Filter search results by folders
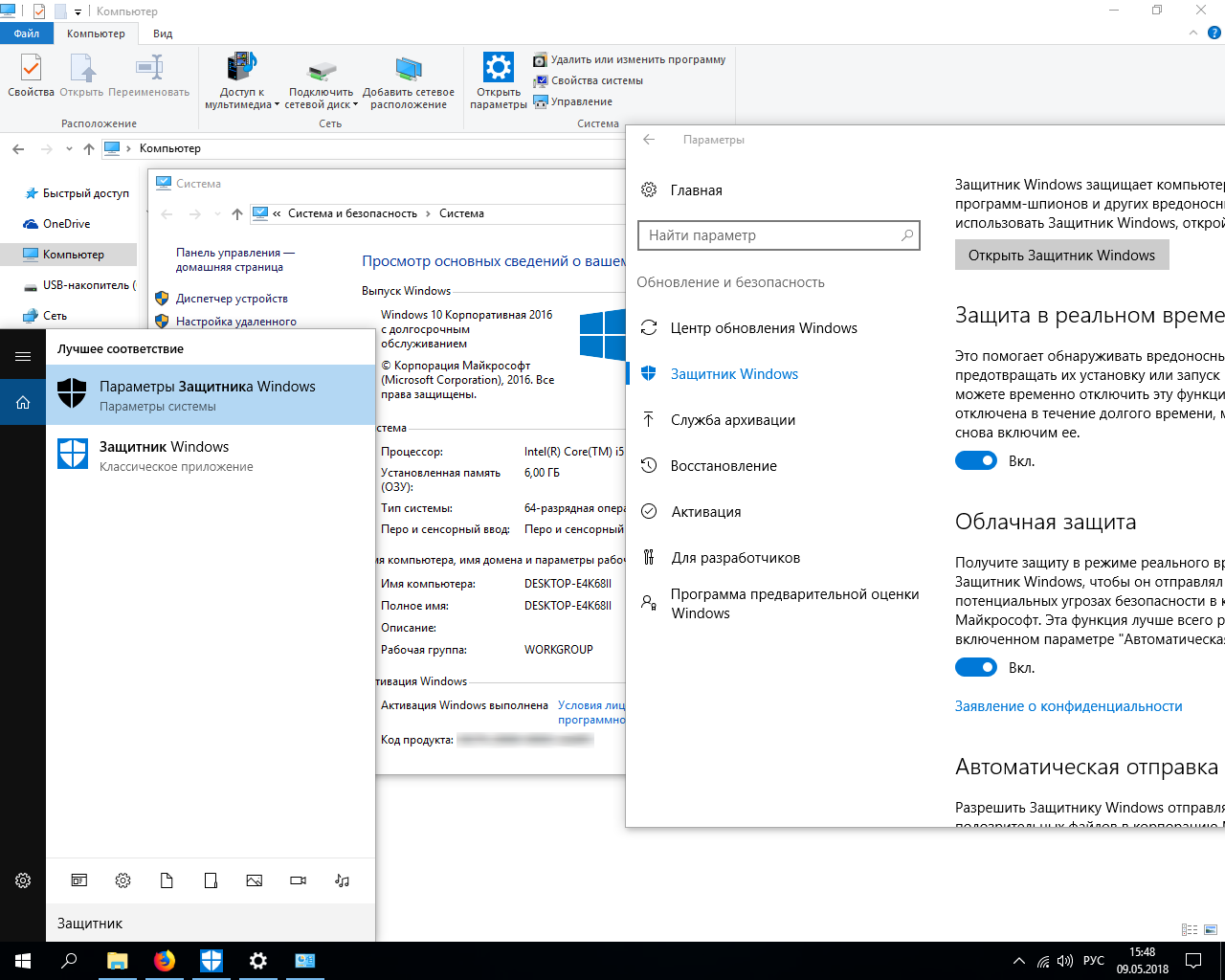Screen dimensions: 1225x980 tap(211, 880)
